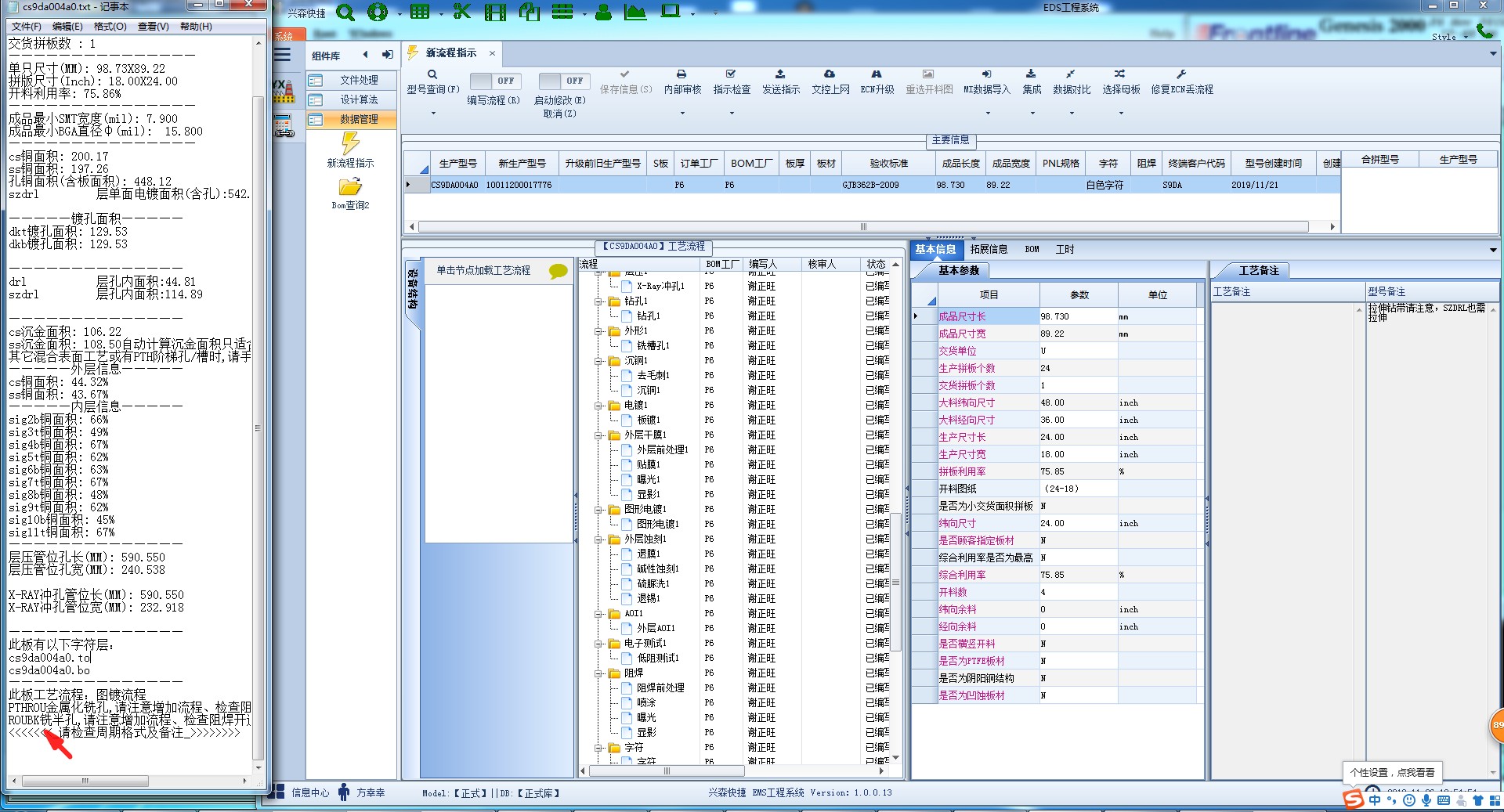
Task: Open dropdown arrow under 选择母板
Action: click(x=1121, y=114)
